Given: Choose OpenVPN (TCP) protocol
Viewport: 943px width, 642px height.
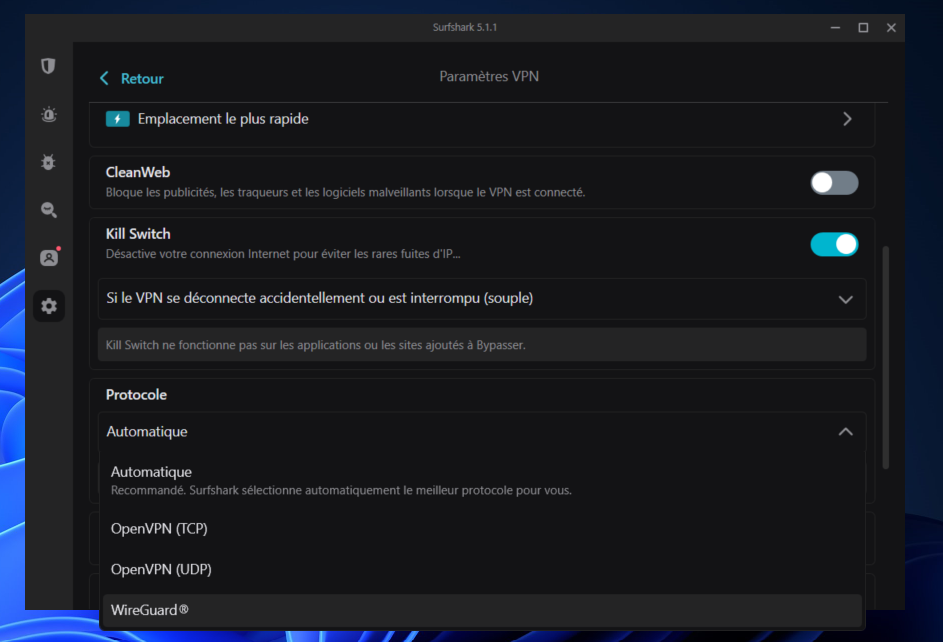Looking at the screenshot, I should [482, 528].
